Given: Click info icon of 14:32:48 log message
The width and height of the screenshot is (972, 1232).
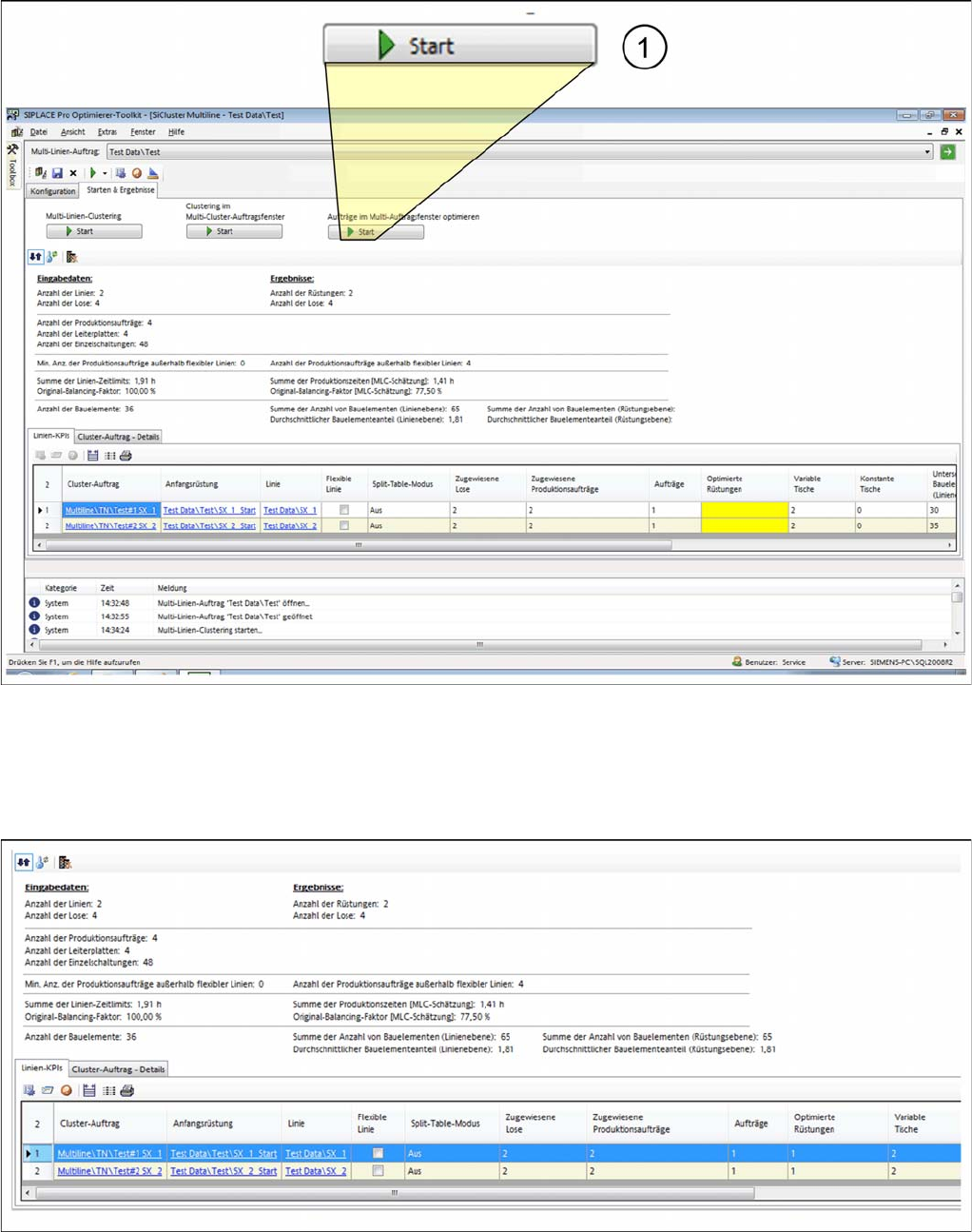Looking at the screenshot, I should 34,603.
